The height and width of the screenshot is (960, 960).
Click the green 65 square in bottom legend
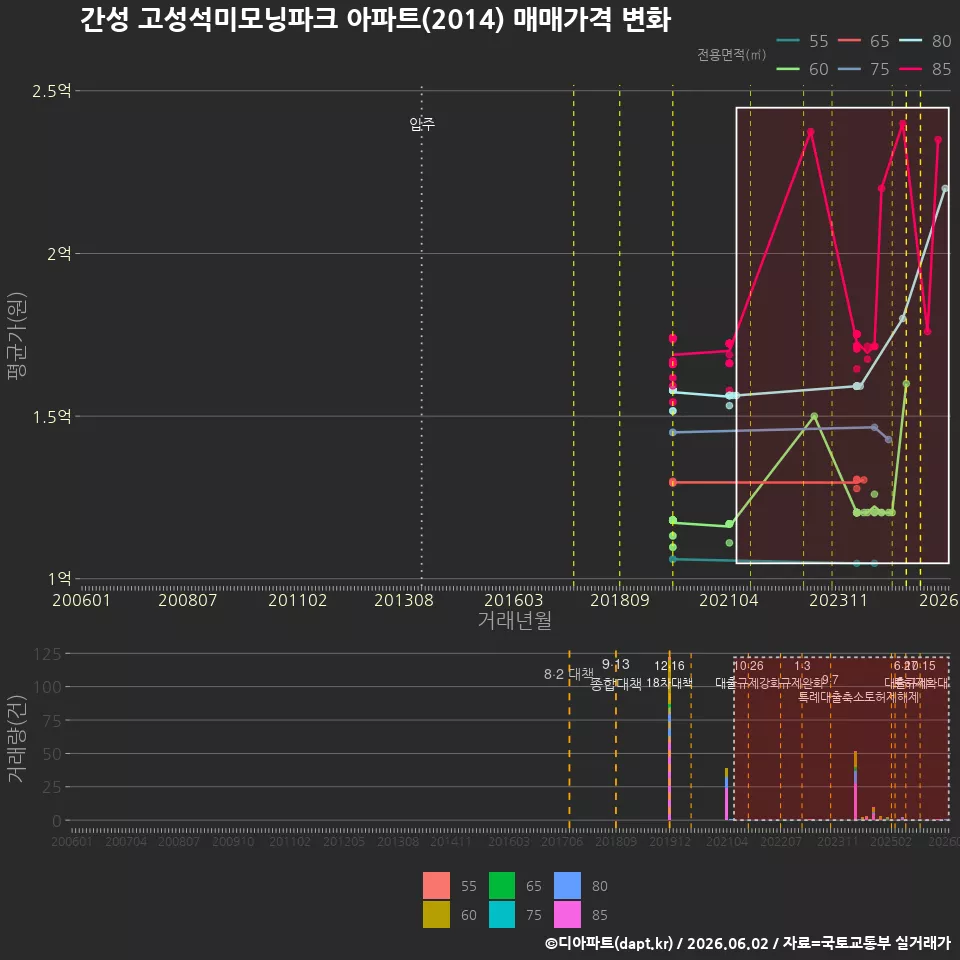click(501, 885)
